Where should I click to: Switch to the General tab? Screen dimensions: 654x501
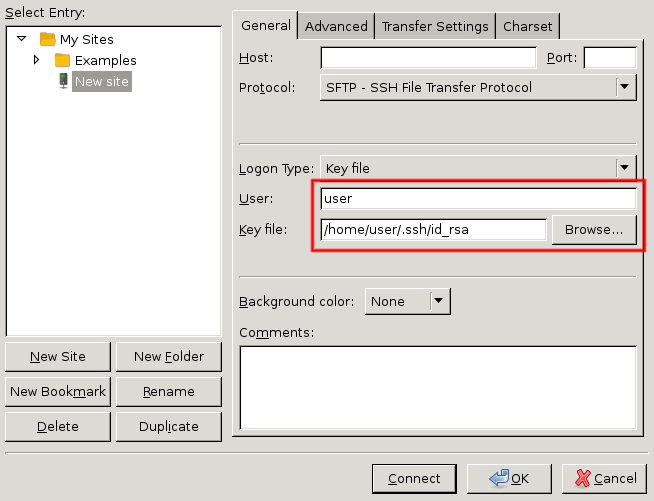[266, 25]
